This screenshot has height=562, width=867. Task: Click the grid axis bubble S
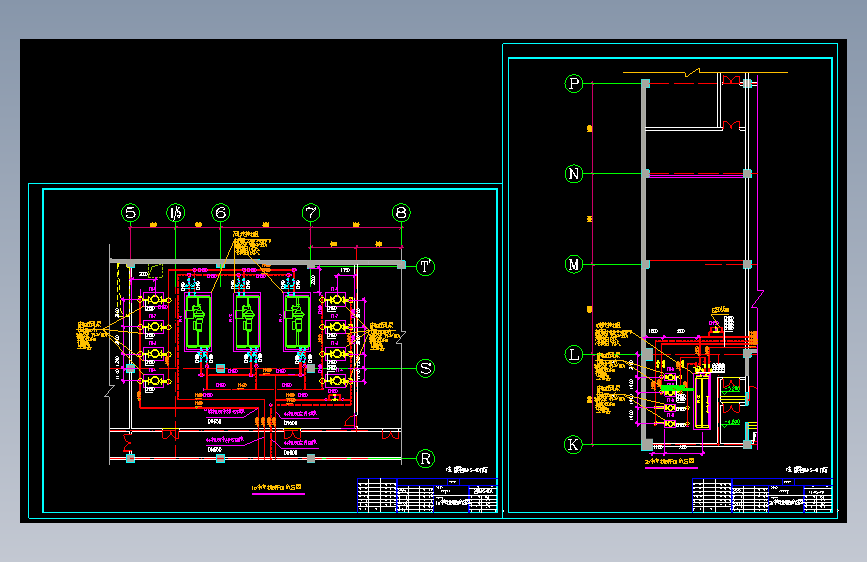click(425, 368)
